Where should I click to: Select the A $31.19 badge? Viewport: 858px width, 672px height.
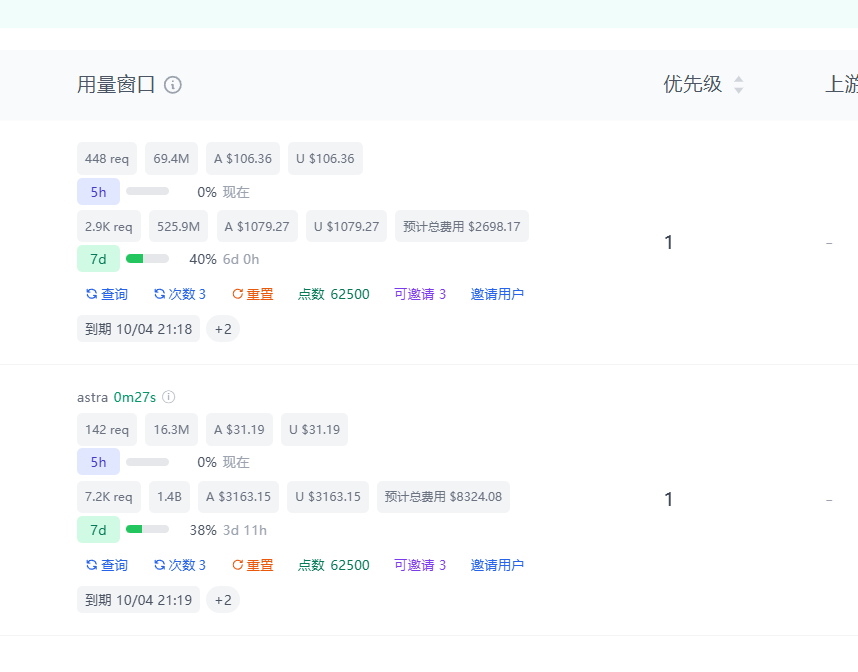pyautogui.click(x=239, y=430)
